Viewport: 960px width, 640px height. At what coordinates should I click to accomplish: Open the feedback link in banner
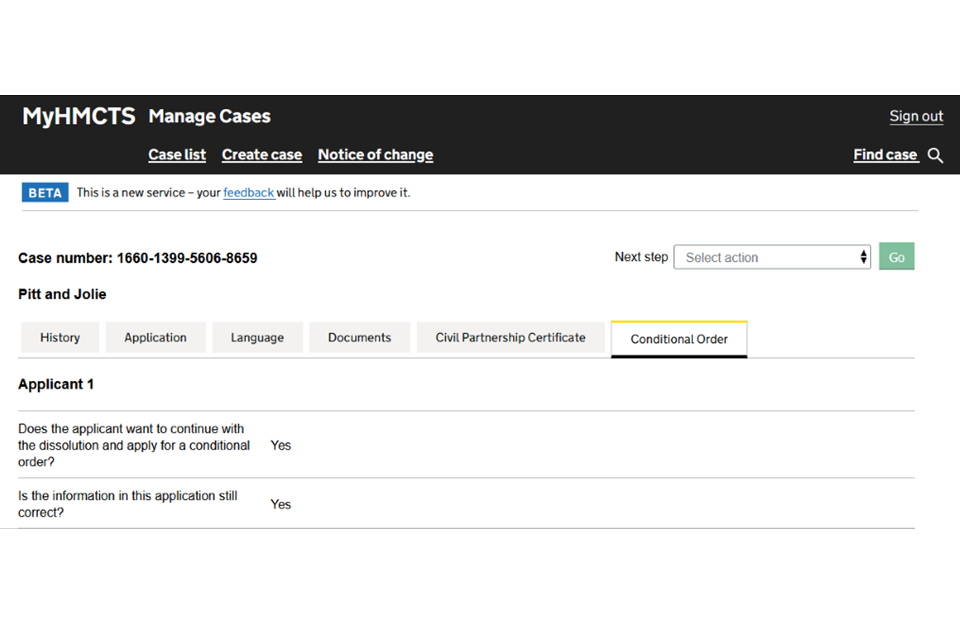pyautogui.click(x=248, y=193)
